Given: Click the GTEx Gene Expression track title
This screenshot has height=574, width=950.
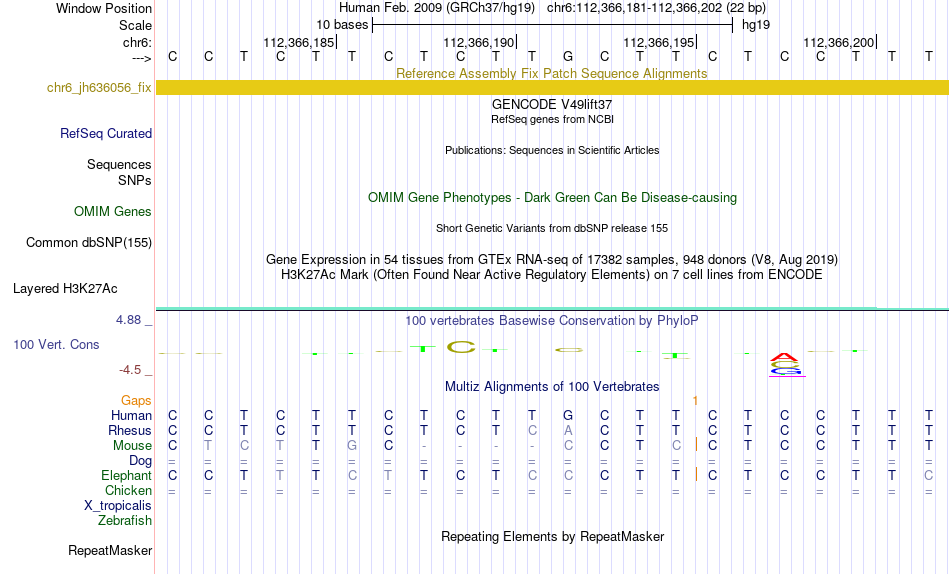Looking at the screenshot, I should pos(552,259).
